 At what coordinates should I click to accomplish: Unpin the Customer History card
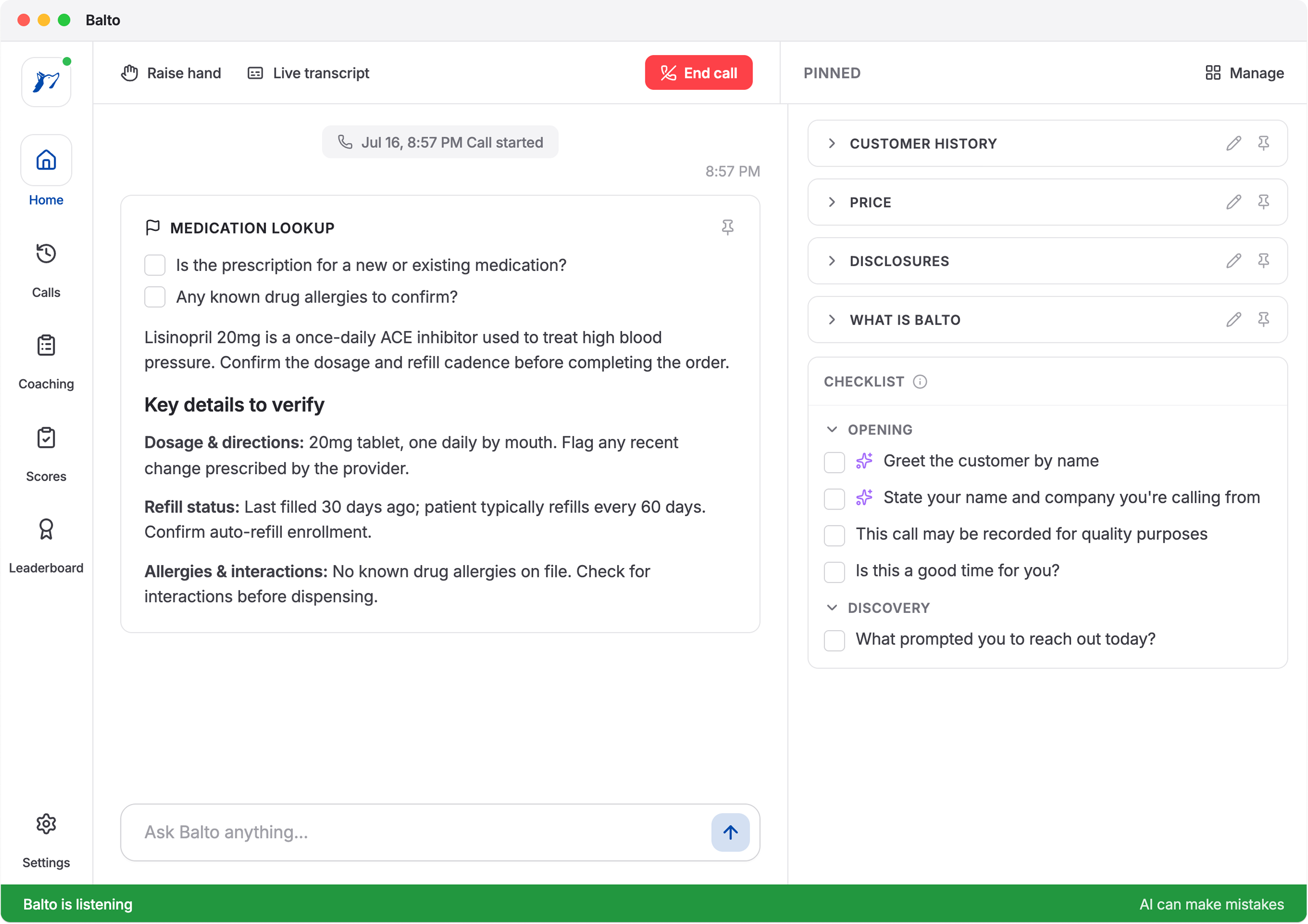point(1263,143)
